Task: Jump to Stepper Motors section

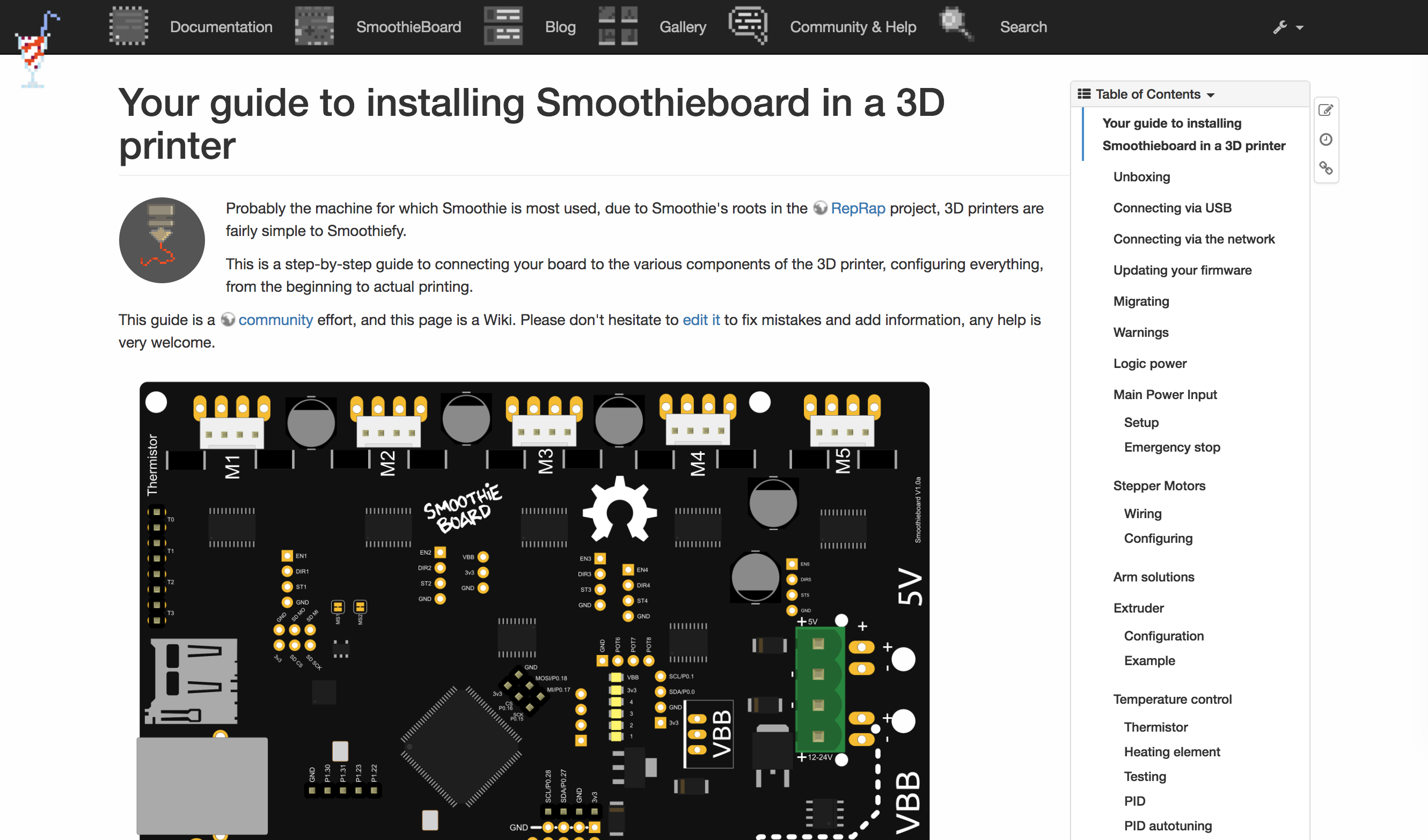Action: click(1159, 486)
